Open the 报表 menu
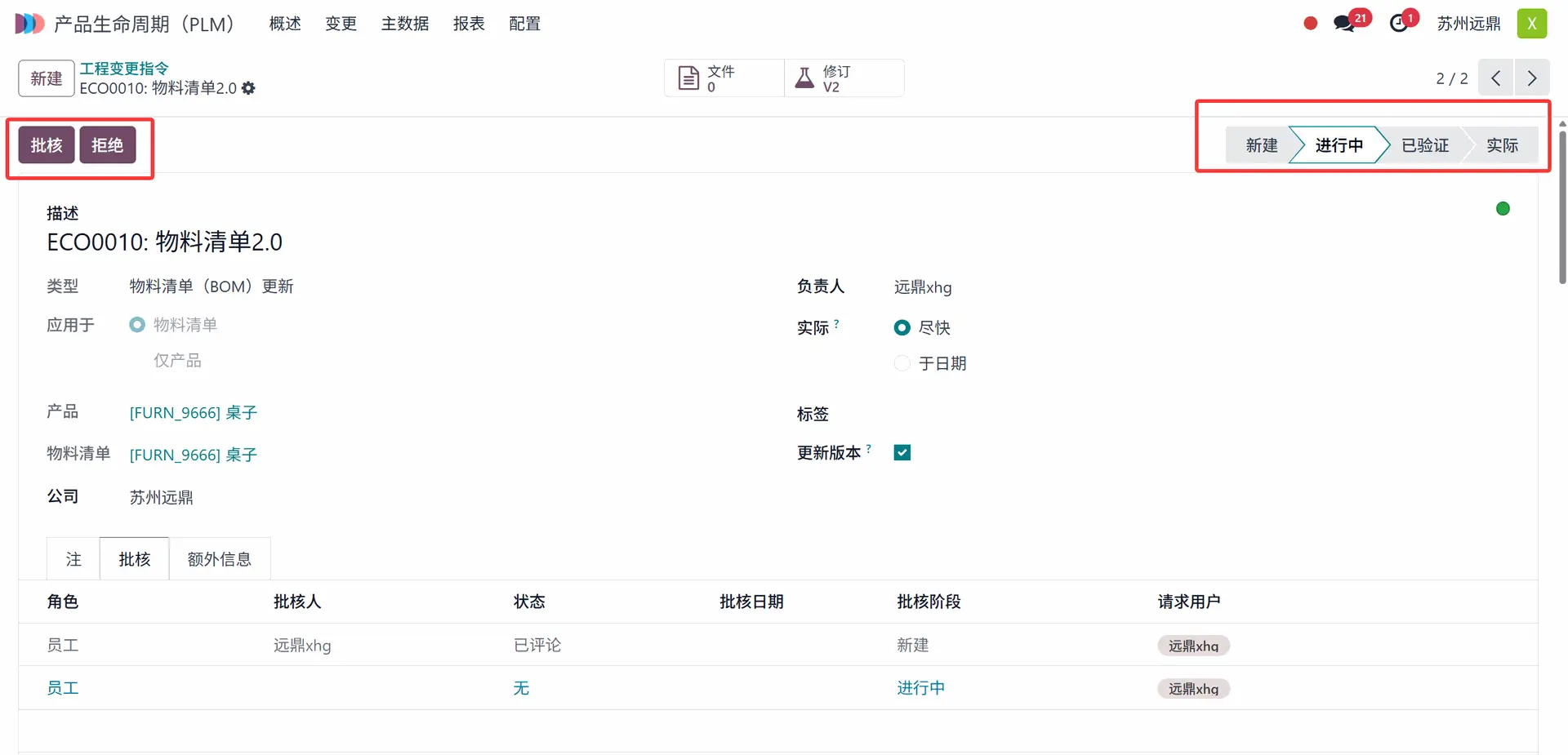 click(x=469, y=24)
